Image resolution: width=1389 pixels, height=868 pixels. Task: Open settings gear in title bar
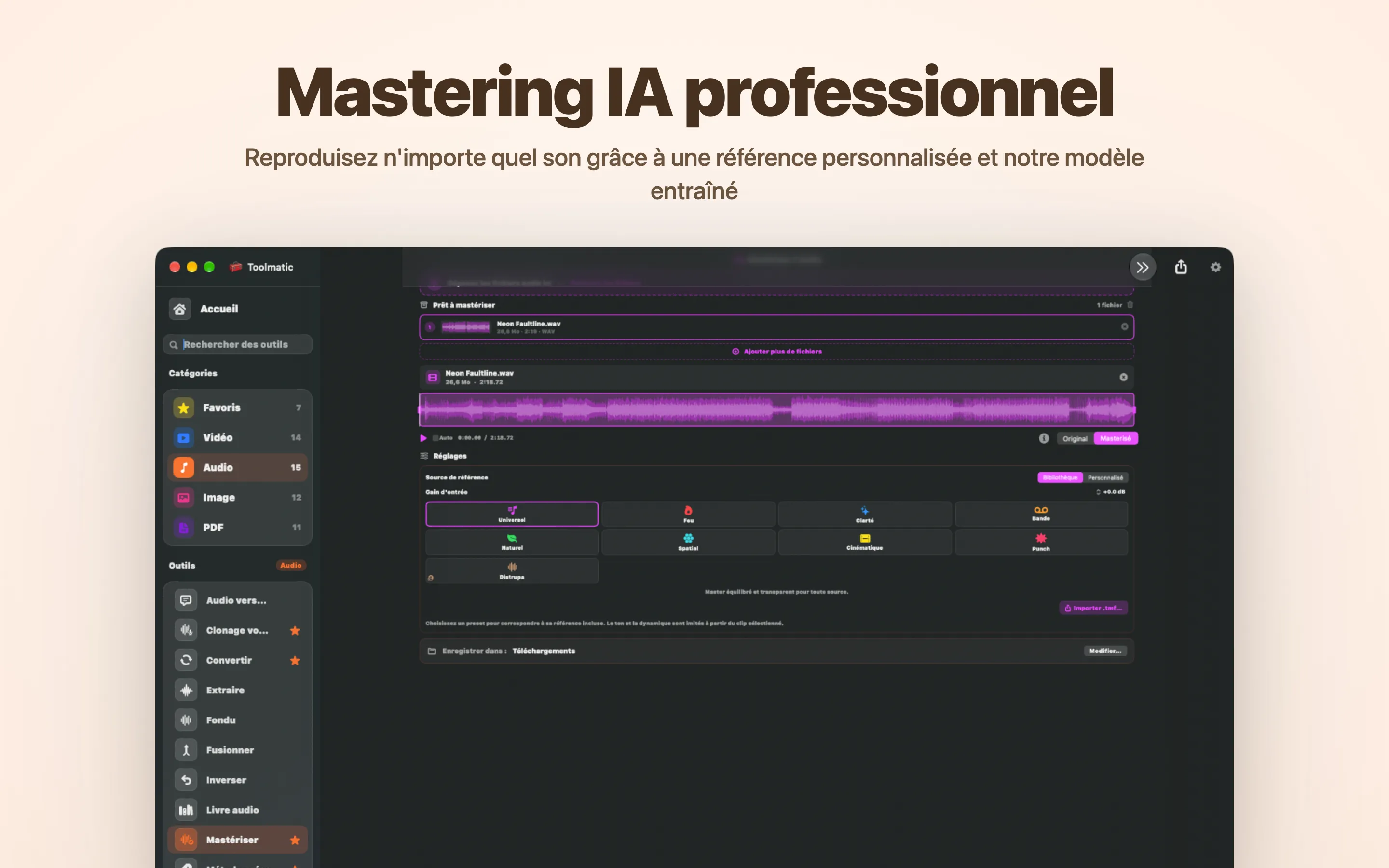click(1216, 267)
